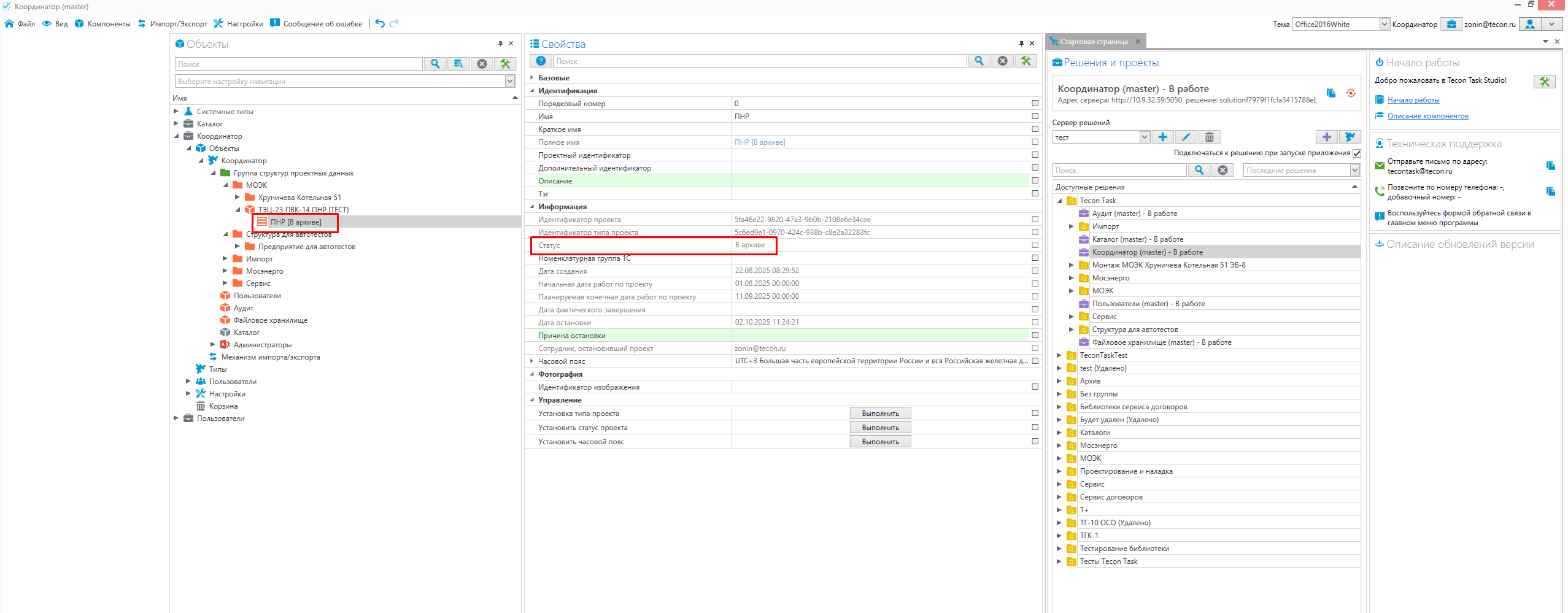Click the undo arrow in the top toolbar

380,23
